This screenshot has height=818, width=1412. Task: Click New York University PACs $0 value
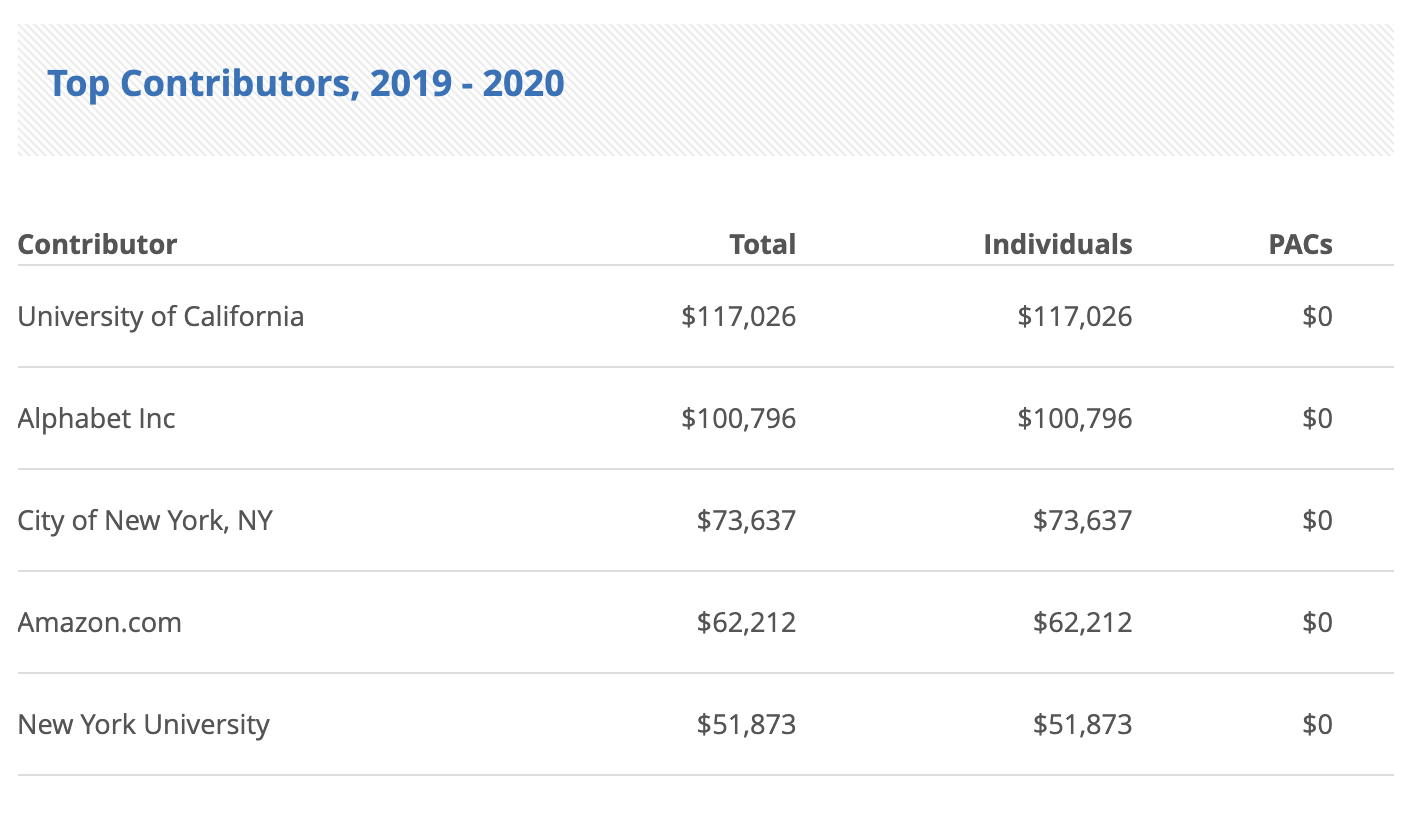(1317, 724)
